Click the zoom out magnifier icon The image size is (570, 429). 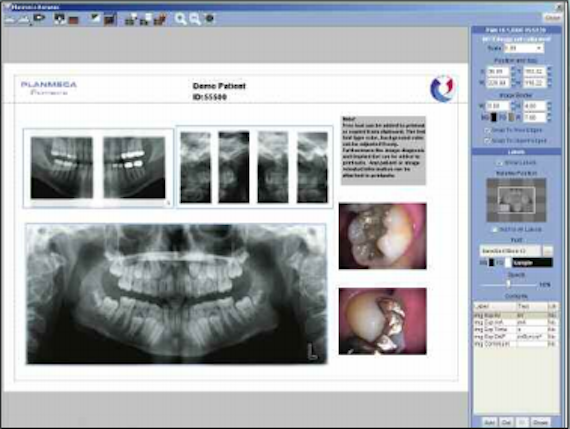point(195,19)
